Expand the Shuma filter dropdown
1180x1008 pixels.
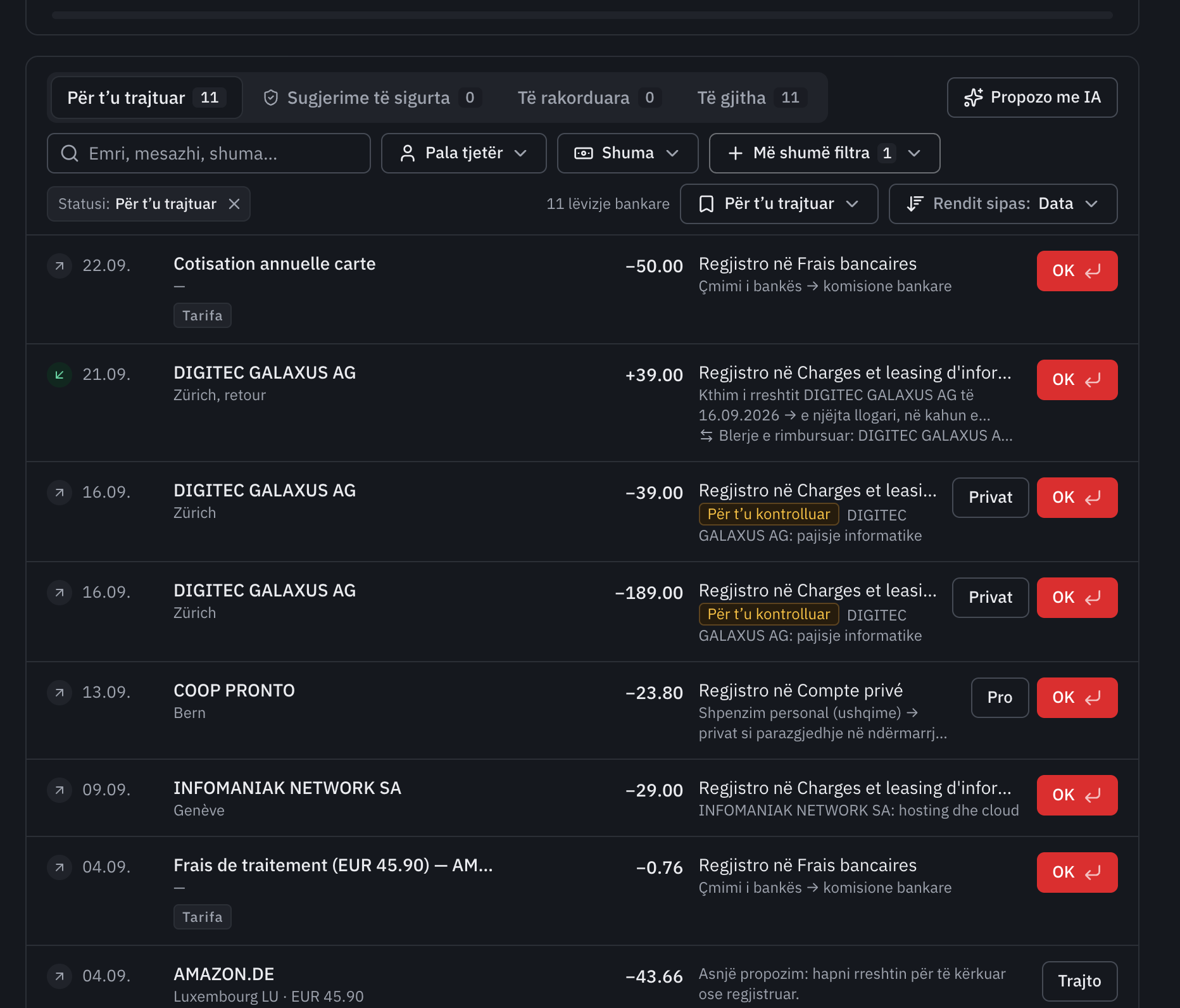(x=627, y=153)
